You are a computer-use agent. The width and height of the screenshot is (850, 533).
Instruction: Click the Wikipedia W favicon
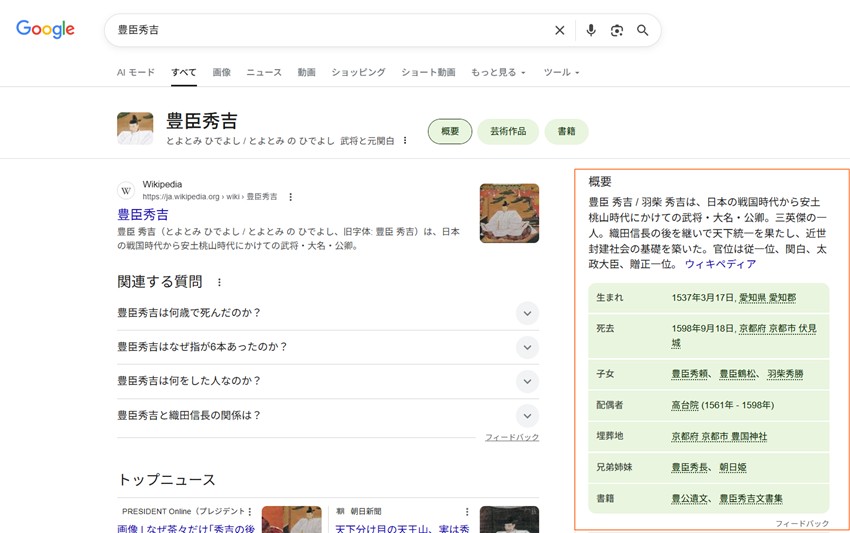click(126, 190)
